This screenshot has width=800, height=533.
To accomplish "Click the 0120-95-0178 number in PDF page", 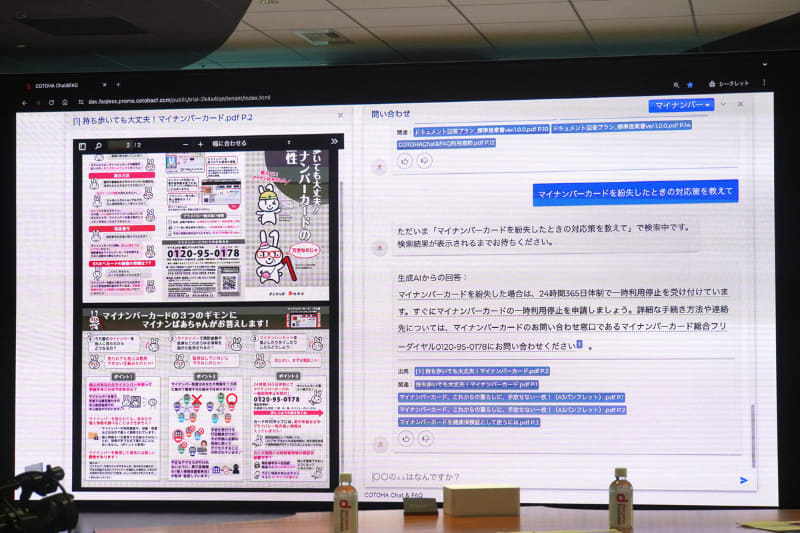I will point(203,253).
